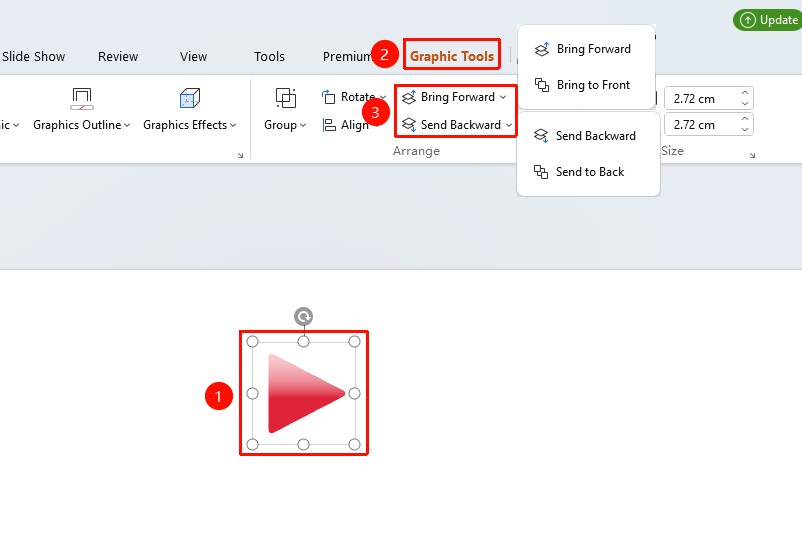Click the Align icon
Viewport: 802px width, 549px height.
329,125
